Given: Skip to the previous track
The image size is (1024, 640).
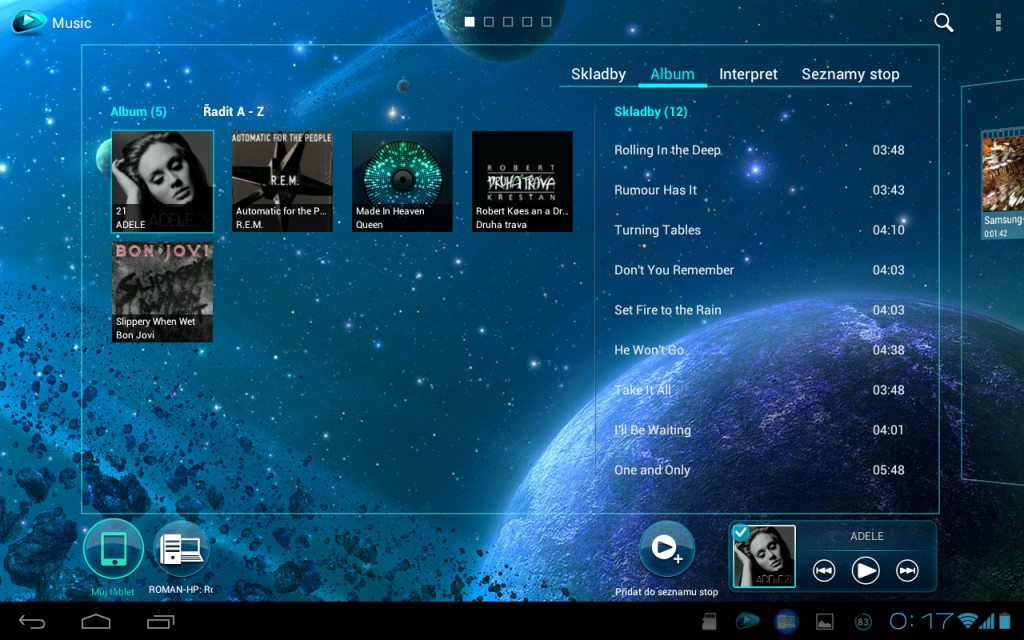Looking at the screenshot, I should [x=824, y=571].
